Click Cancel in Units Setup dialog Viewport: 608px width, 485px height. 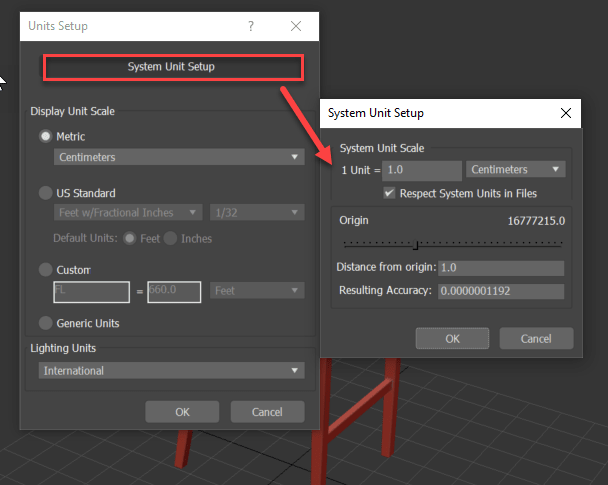pyautogui.click(x=268, y=412)
